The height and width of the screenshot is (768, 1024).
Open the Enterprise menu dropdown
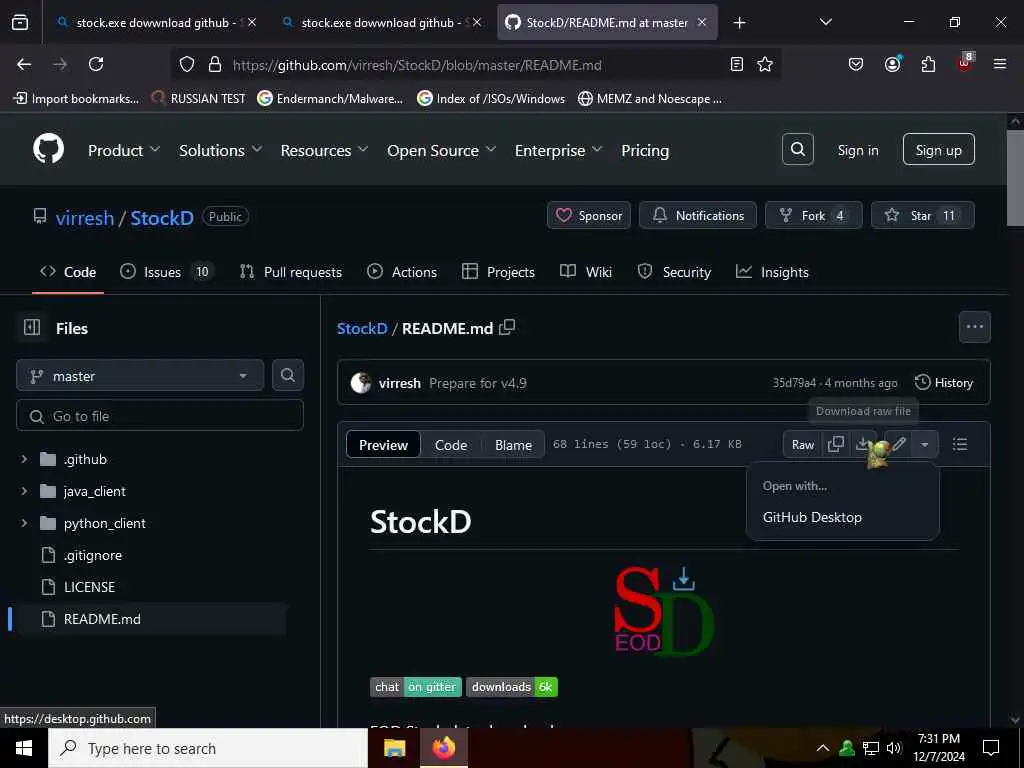[558, 150]
